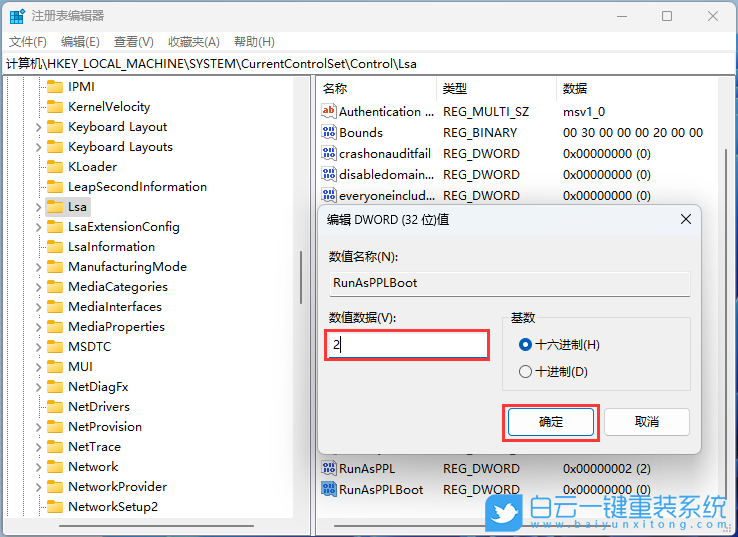This screenshot has width=738, height=537.
Task: Click the MSDTC folder icon
Action: pos(55,347)
